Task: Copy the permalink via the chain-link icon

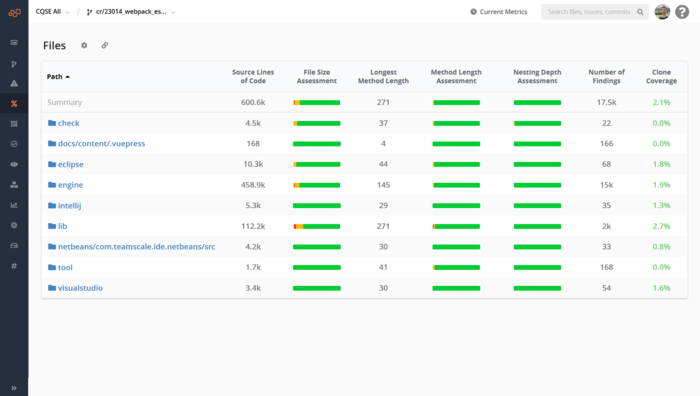Action: pyautogui.click(x=104, y=45)
